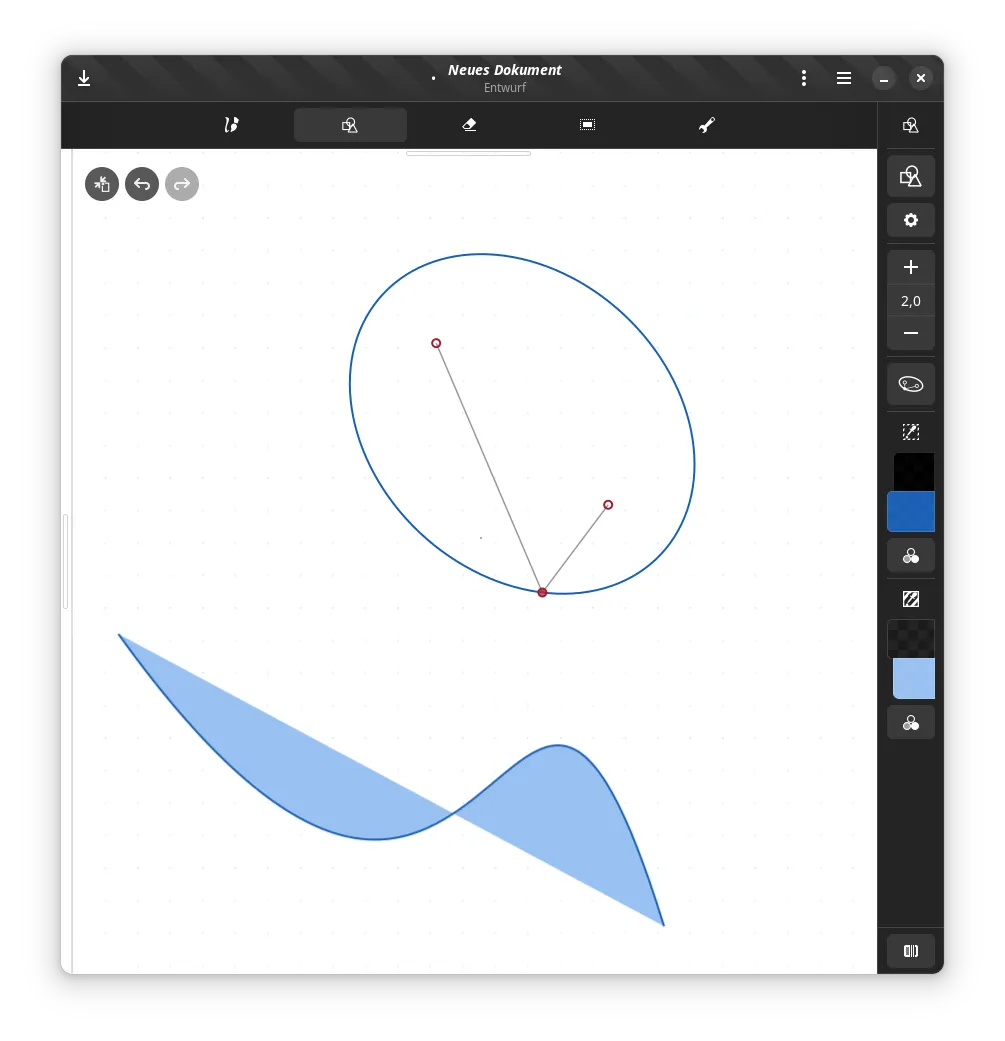
Task: Select the Shaper tool tab
Action: (x=350, y=125)
